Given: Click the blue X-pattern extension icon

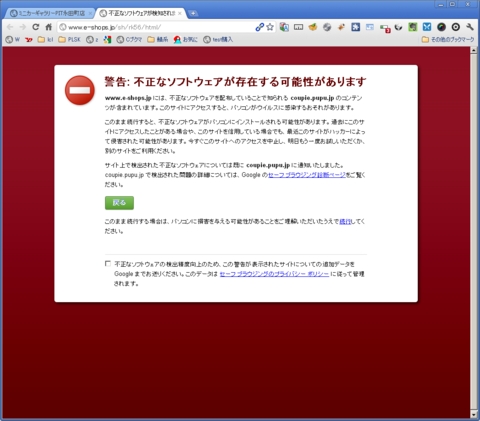Looking at the screenshot, I should click(x=427, y=27).
